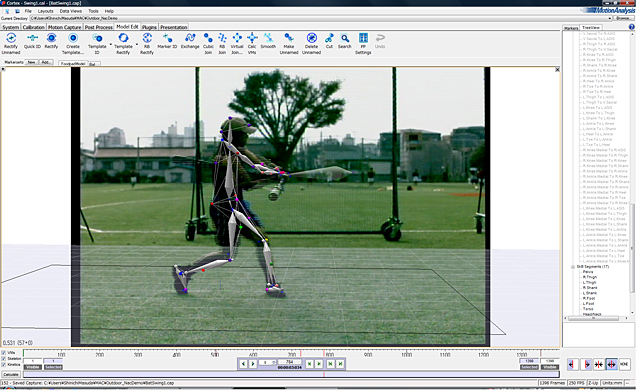Click the Calculate button
Viewport: 641px width, 392px height.
[11, 374]
